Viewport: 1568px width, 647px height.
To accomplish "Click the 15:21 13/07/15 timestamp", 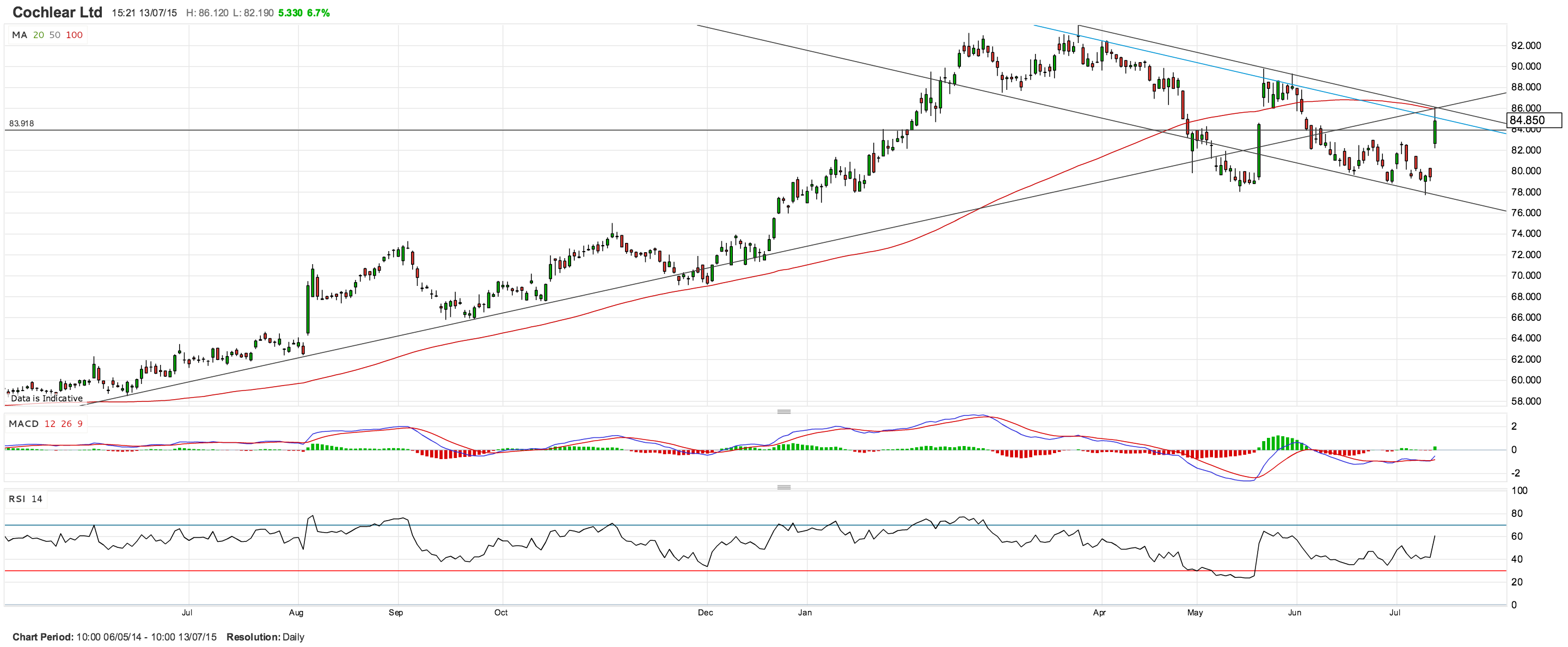I will 144,13.
